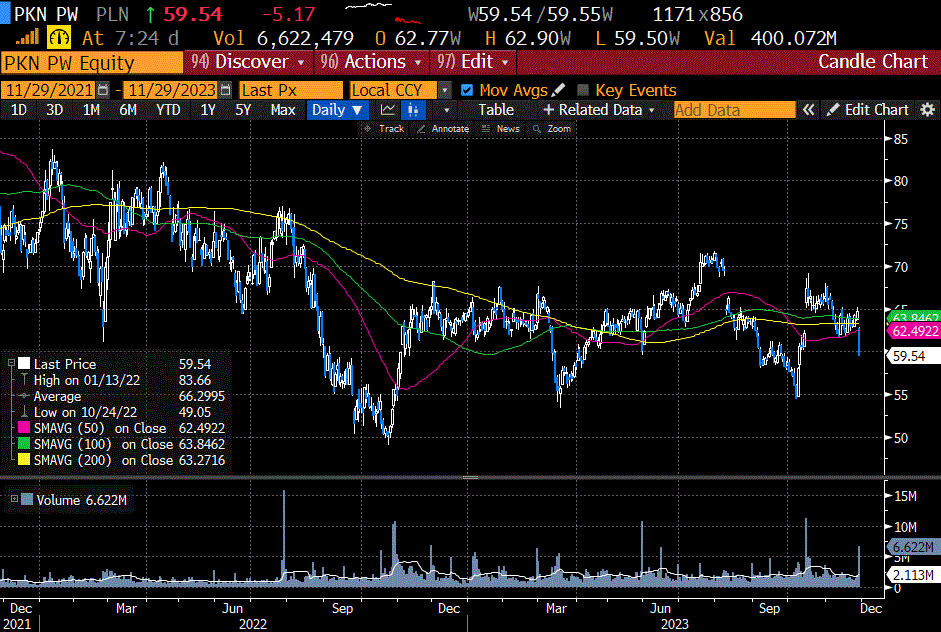Screen dimensions: 941x632
Task: Click the blue square icon beside PKN PW
Action: [x=5, y=13]
